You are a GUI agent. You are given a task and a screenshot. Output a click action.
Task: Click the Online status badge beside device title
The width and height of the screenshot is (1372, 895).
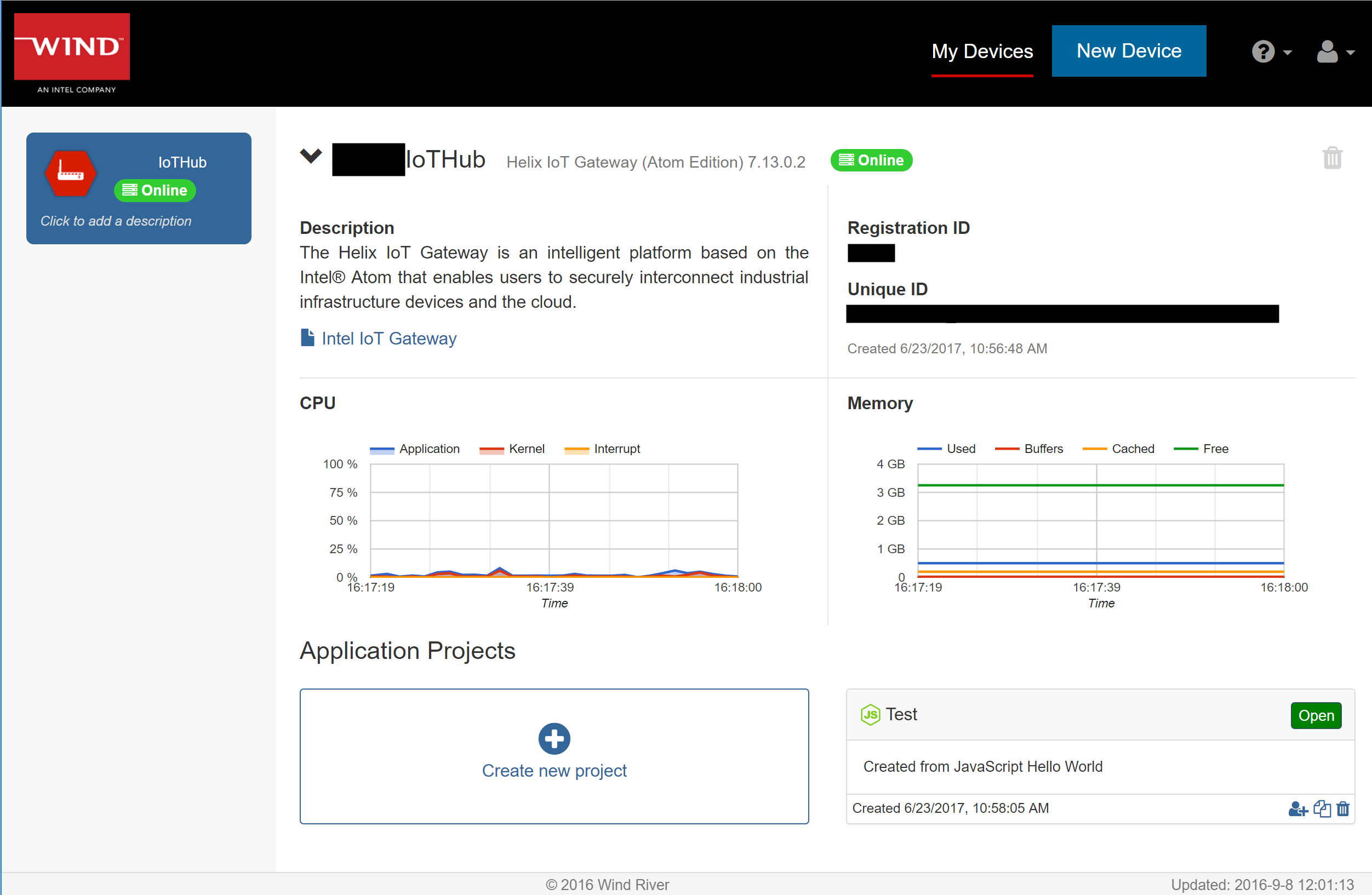(x=871, y=160)
